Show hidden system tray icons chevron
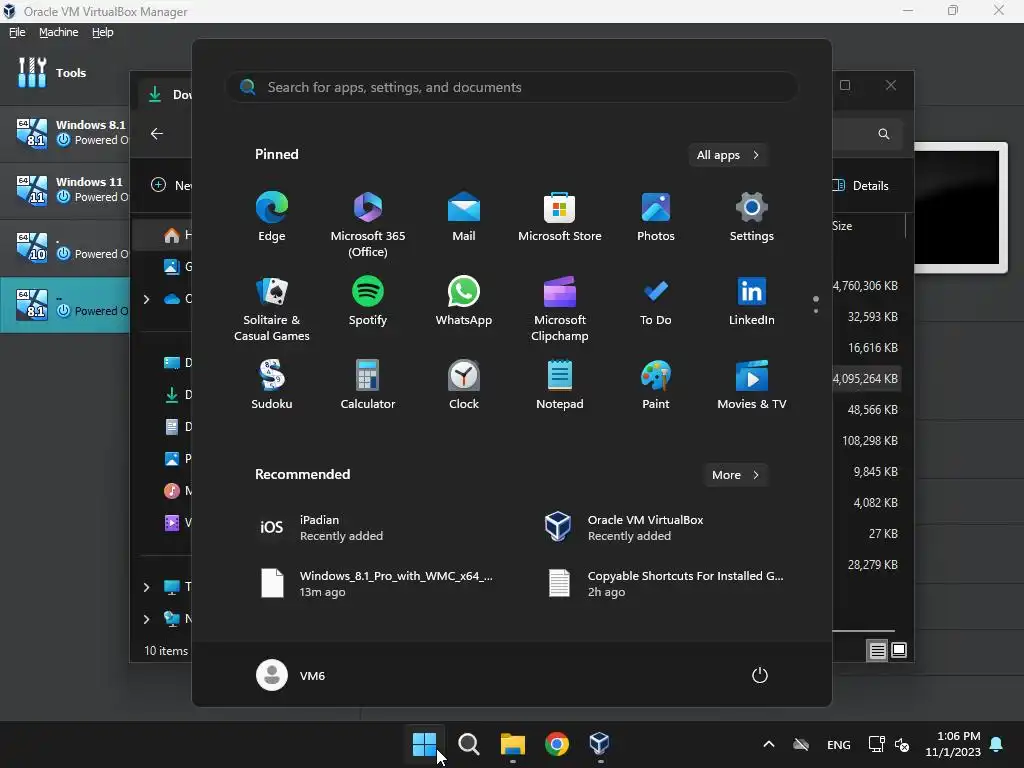The width and height of the screenshot is (1024, 768). tap(769, 744)
